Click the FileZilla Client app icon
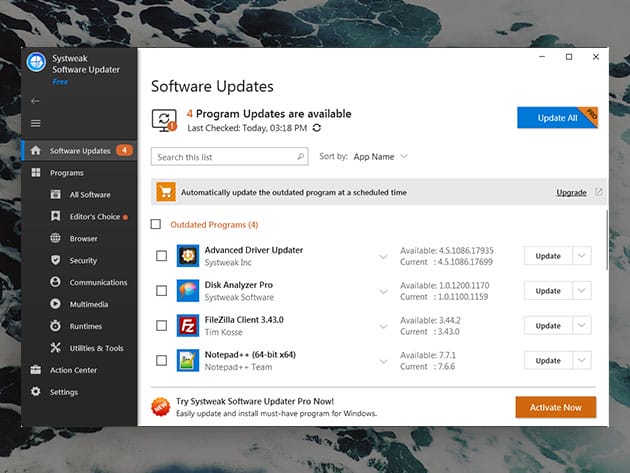 point(188,326)
